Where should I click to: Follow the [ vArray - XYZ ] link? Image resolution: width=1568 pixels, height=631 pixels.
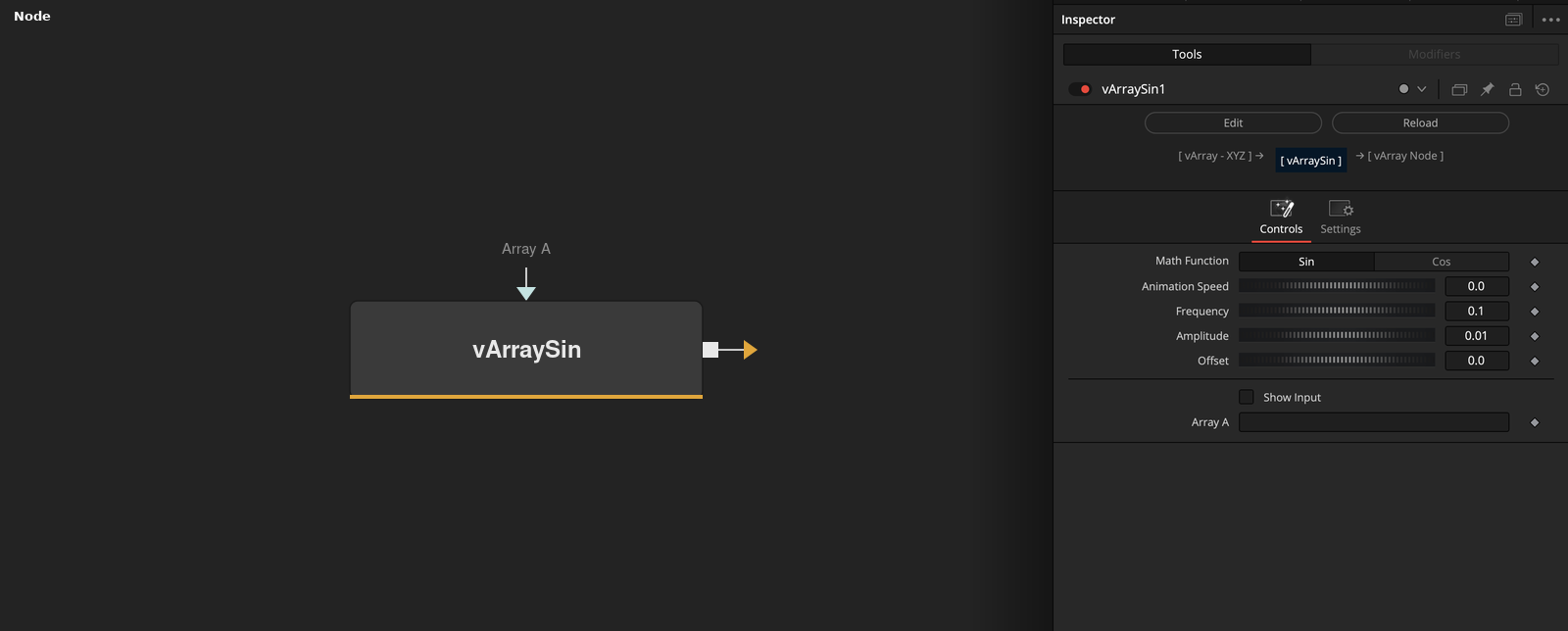[1221, 156]
